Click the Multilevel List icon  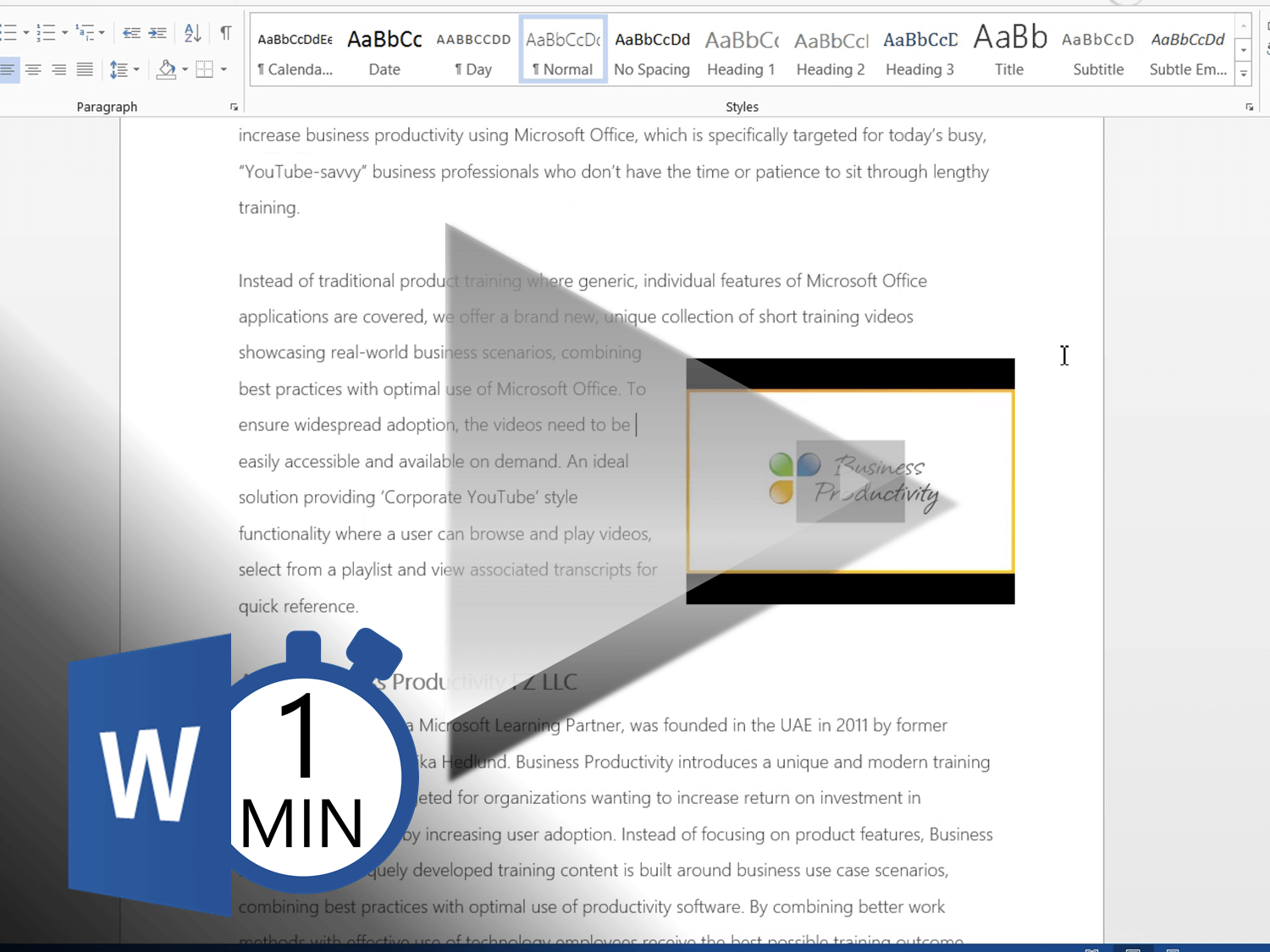tap(85, 33)
